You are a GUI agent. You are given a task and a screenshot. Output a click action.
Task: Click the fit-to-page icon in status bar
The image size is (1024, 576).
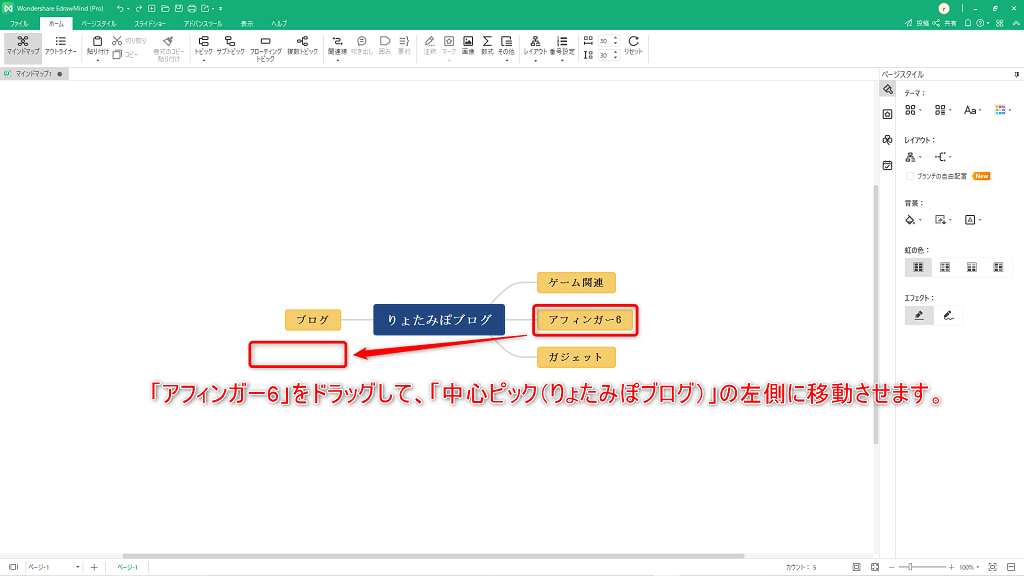pyautogui.click(x=857, y=567)
